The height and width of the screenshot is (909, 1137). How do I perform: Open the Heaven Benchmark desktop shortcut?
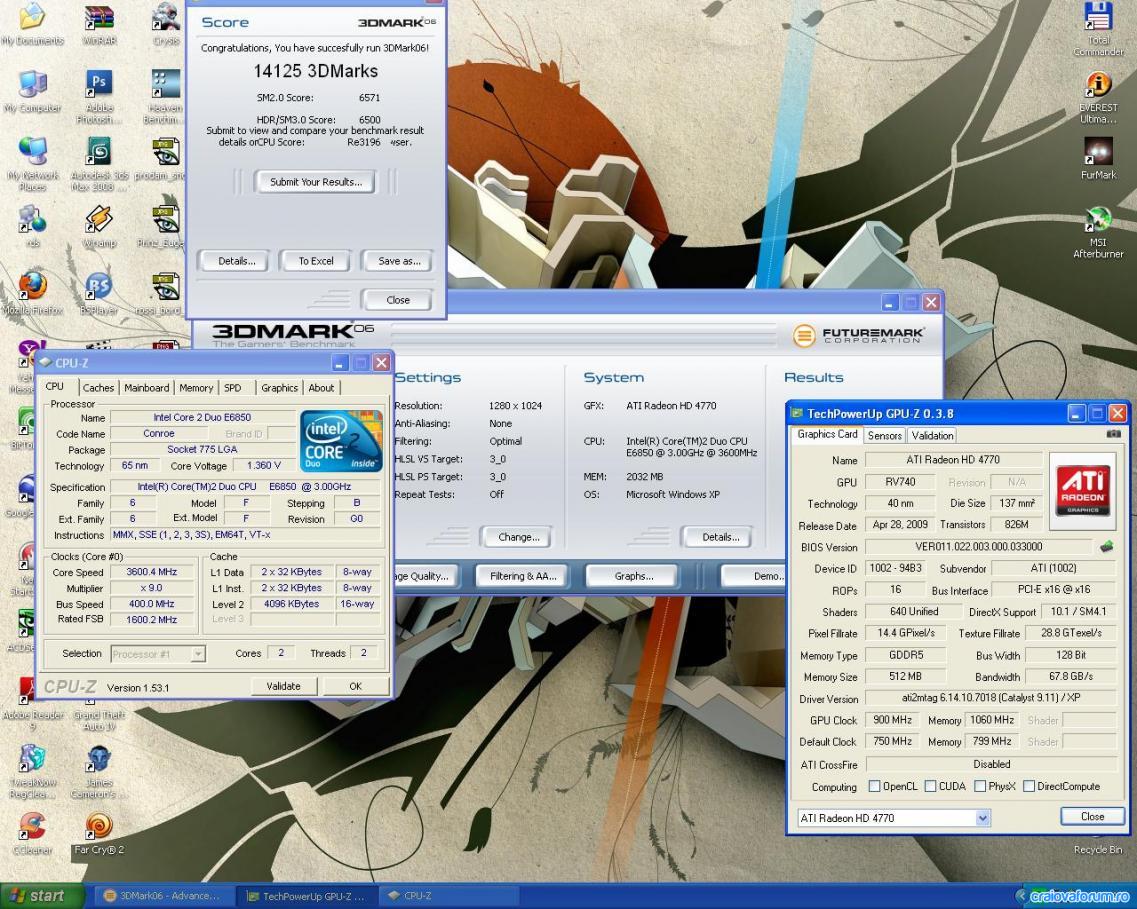(x=165, y=97)
